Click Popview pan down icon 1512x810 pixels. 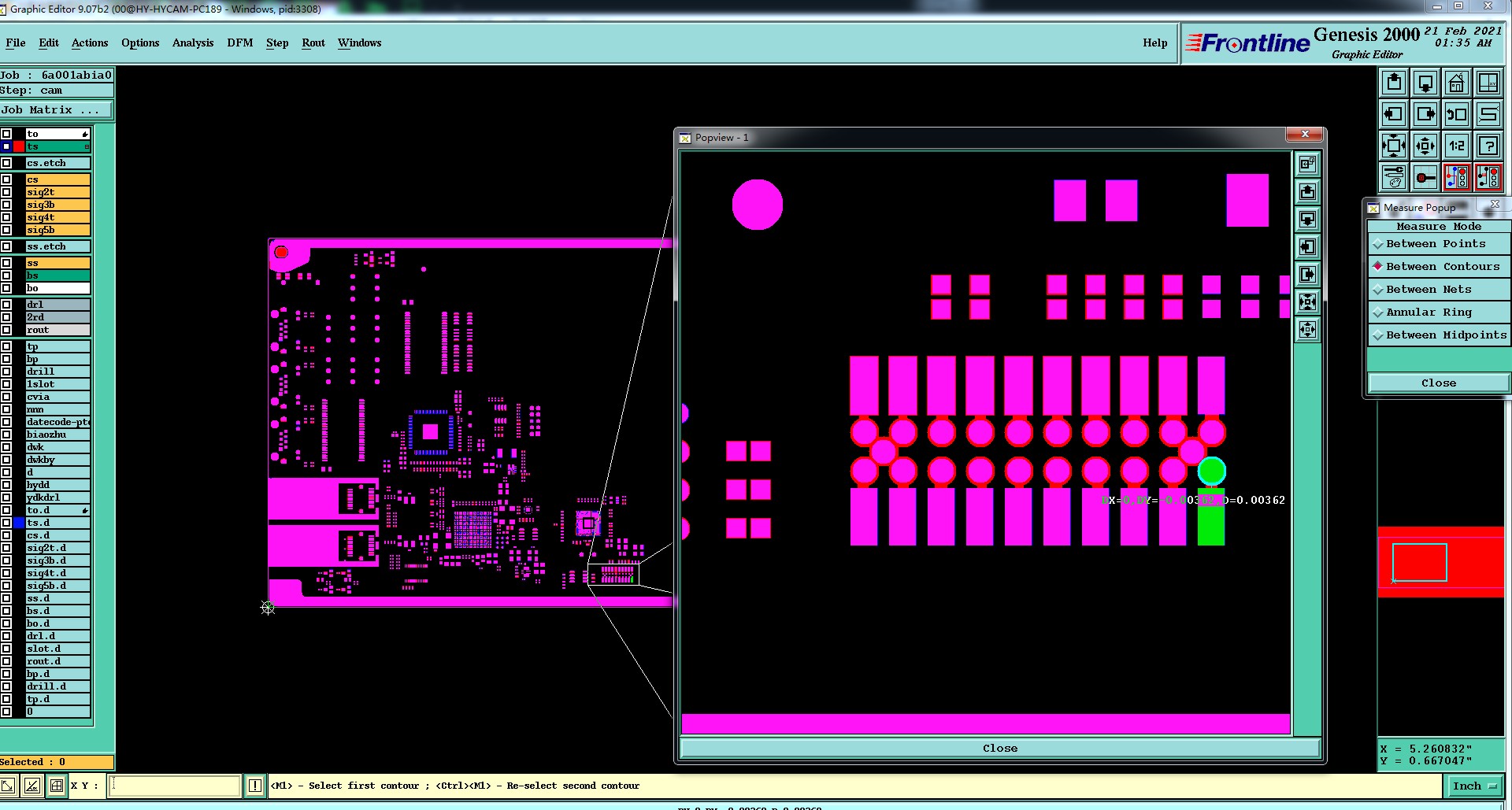[1307, 219]
